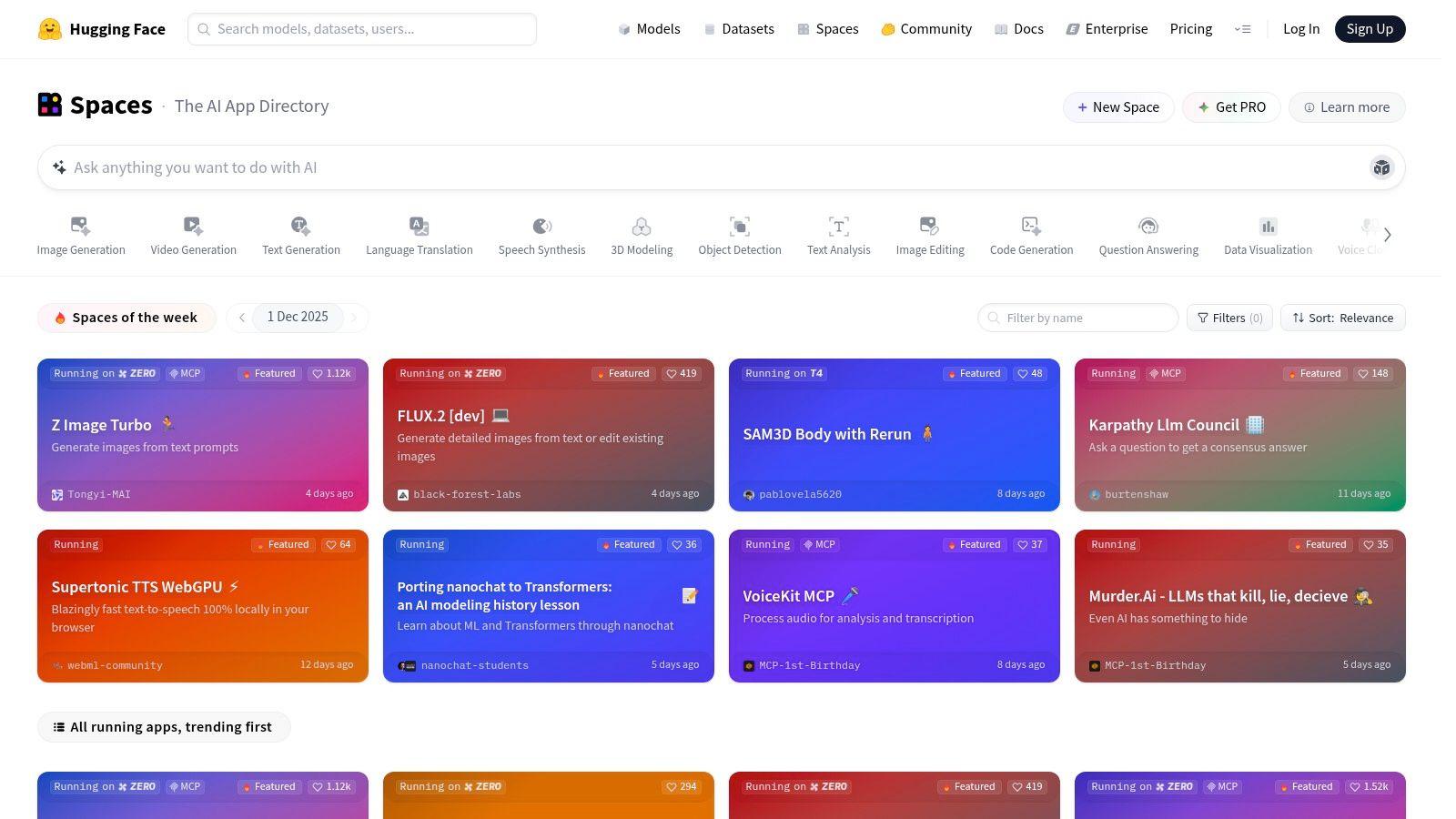This screenshot has height=819, width=1456.
Task: Open the Datasets menu
Action: click(x=739, y=29)
